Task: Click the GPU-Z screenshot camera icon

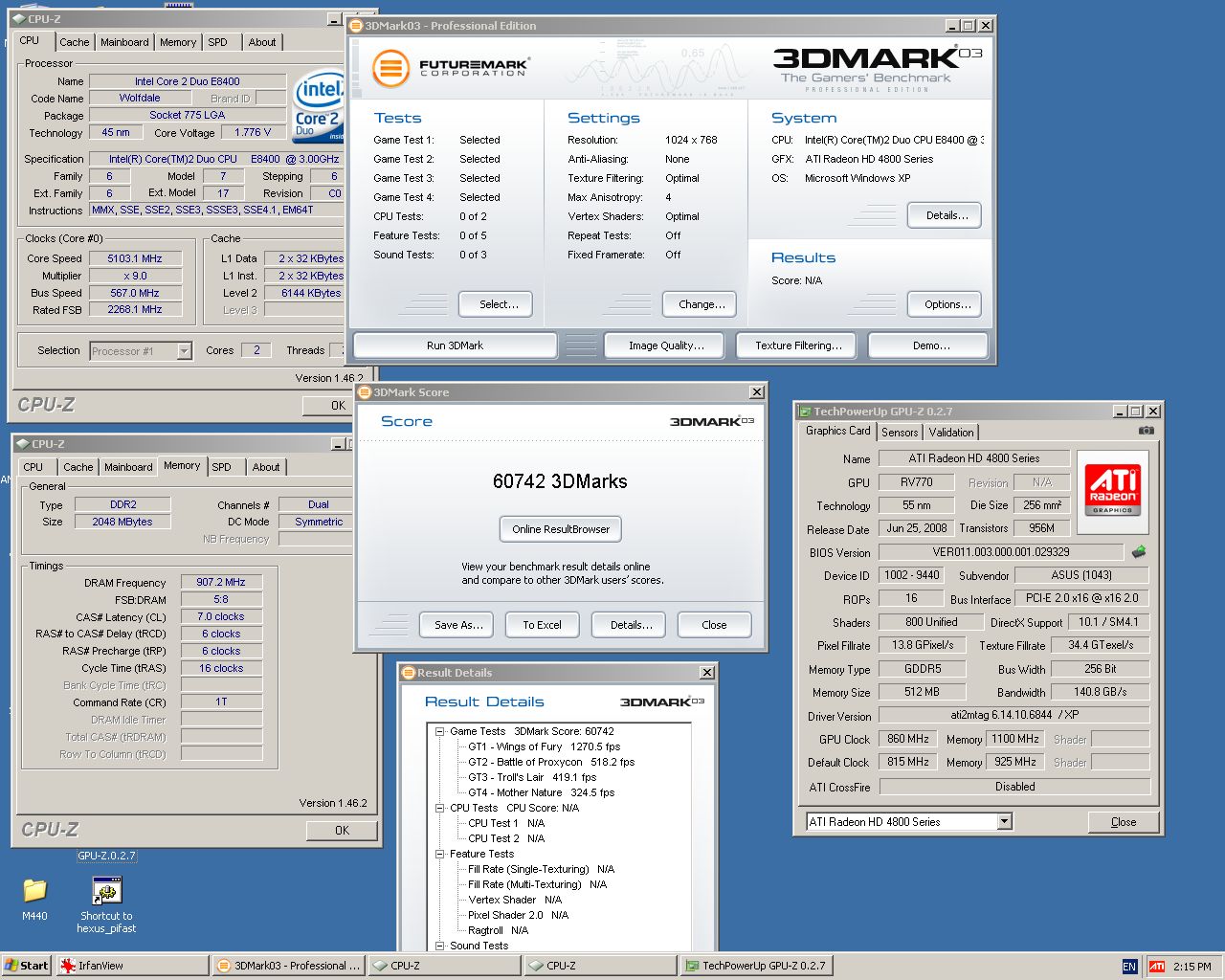Action: point(1146,431)
